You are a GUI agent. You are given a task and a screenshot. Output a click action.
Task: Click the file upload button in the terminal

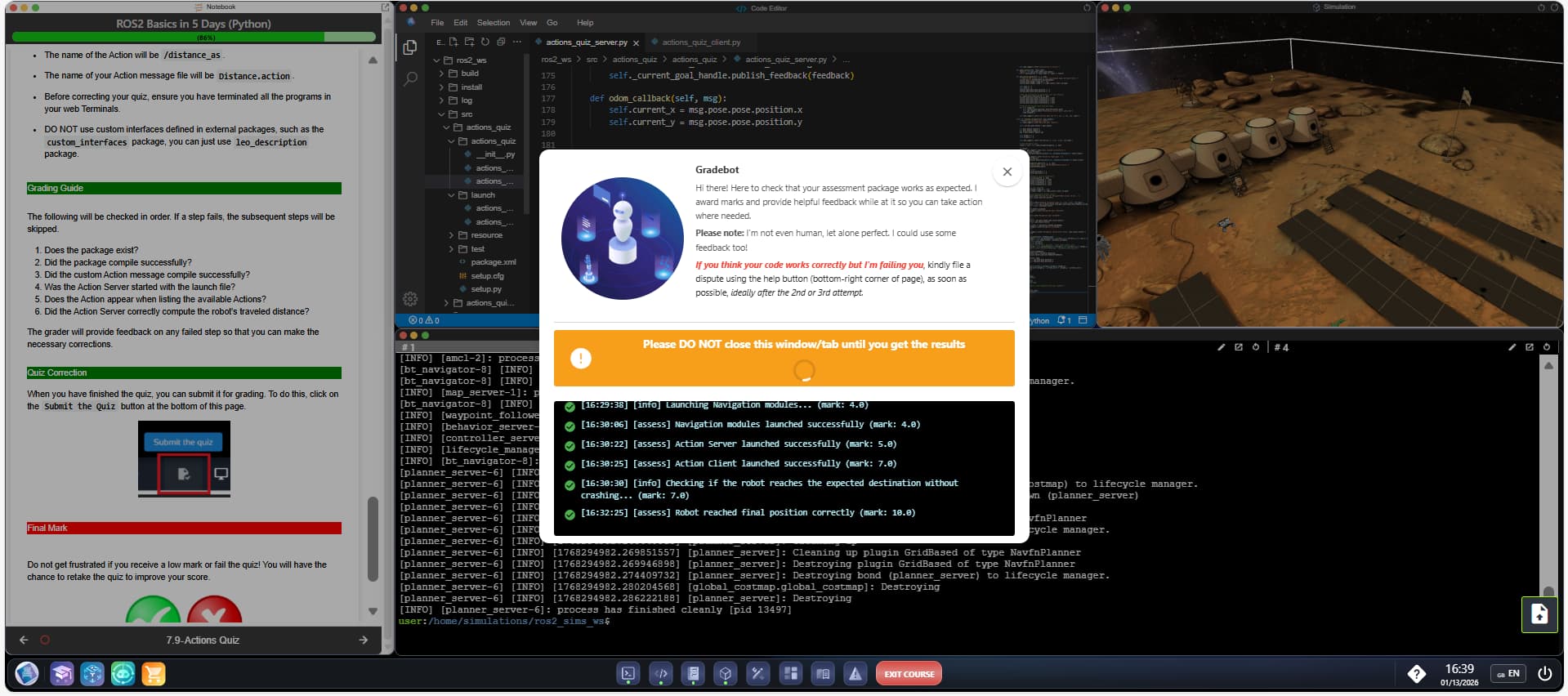pos(1539,614)
